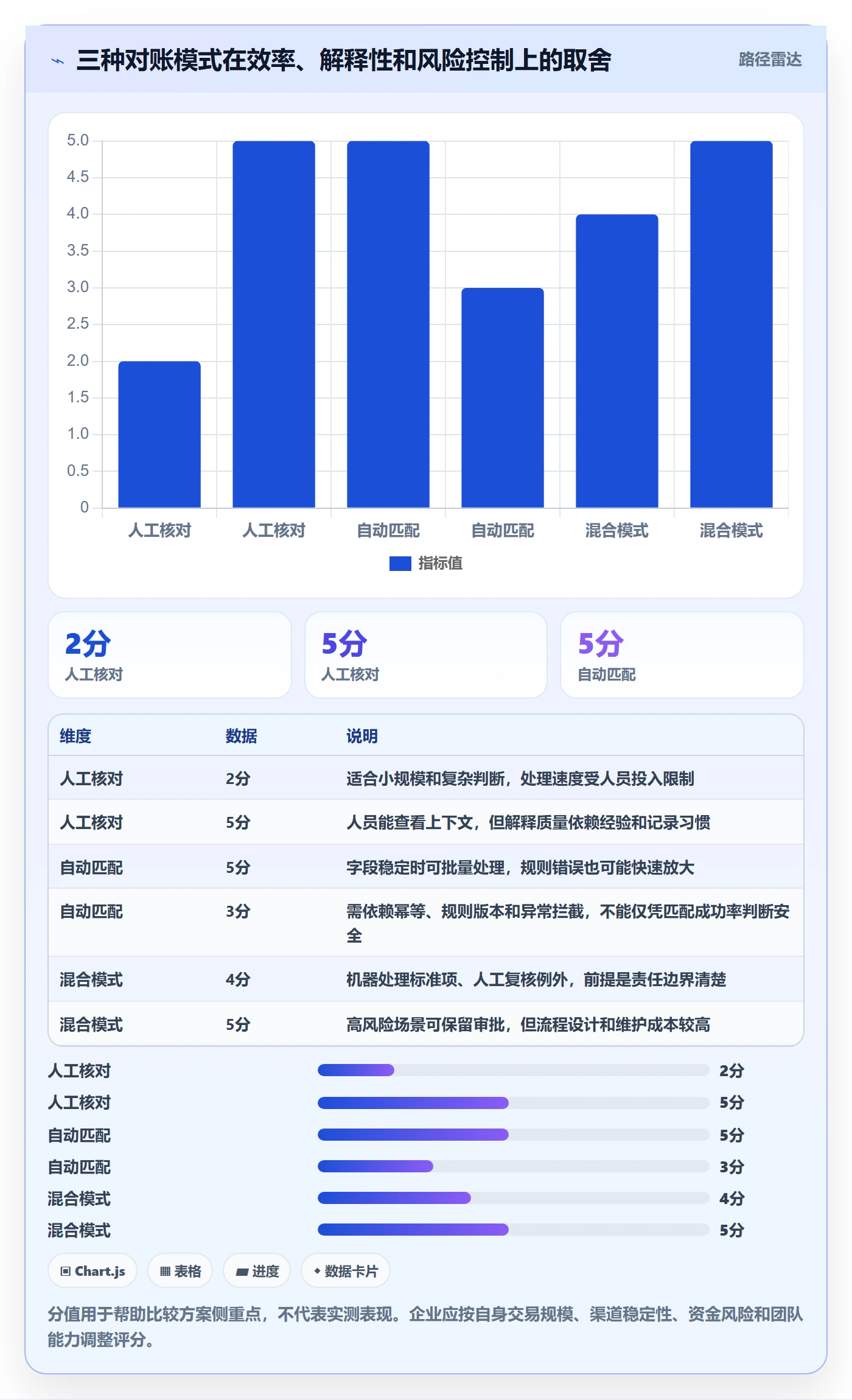Screen dimensions: 852x1400
Task: Click the 路径雷达 label in the header
Action: [x=770, y=60]
